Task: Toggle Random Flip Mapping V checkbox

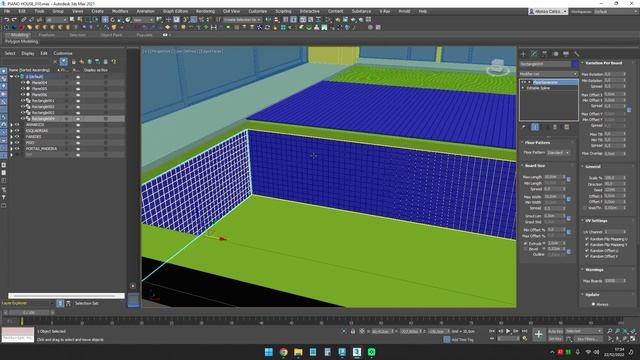Action: tap(587, 245)
